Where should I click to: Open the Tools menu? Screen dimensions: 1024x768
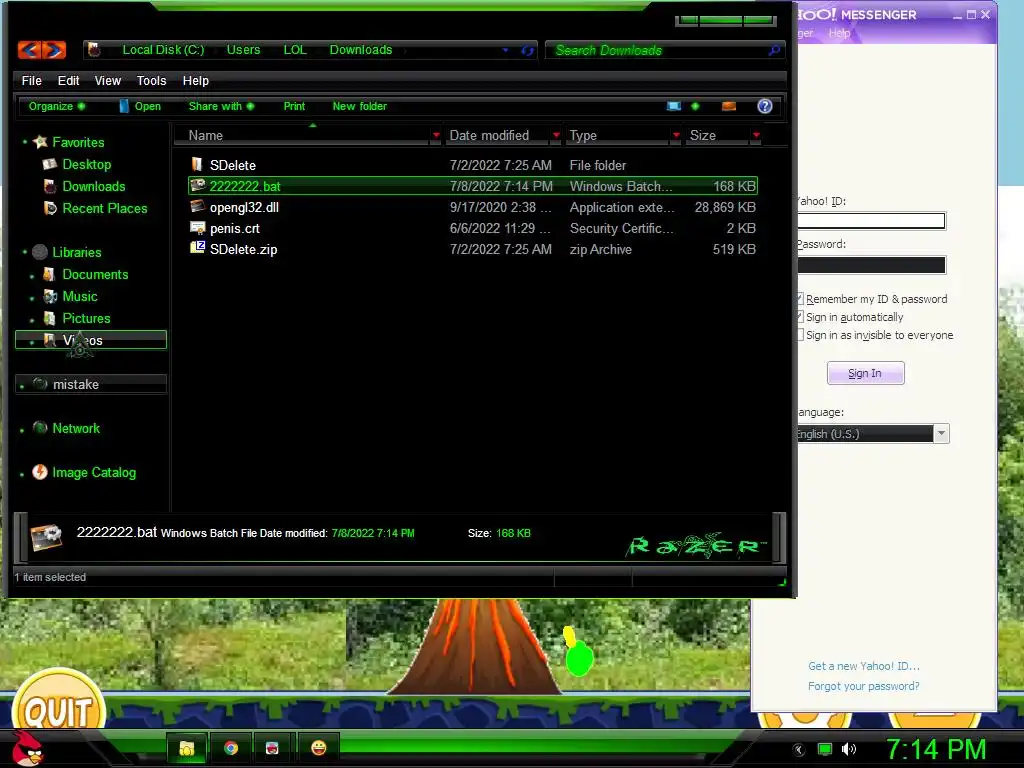[x=152, y=80]
